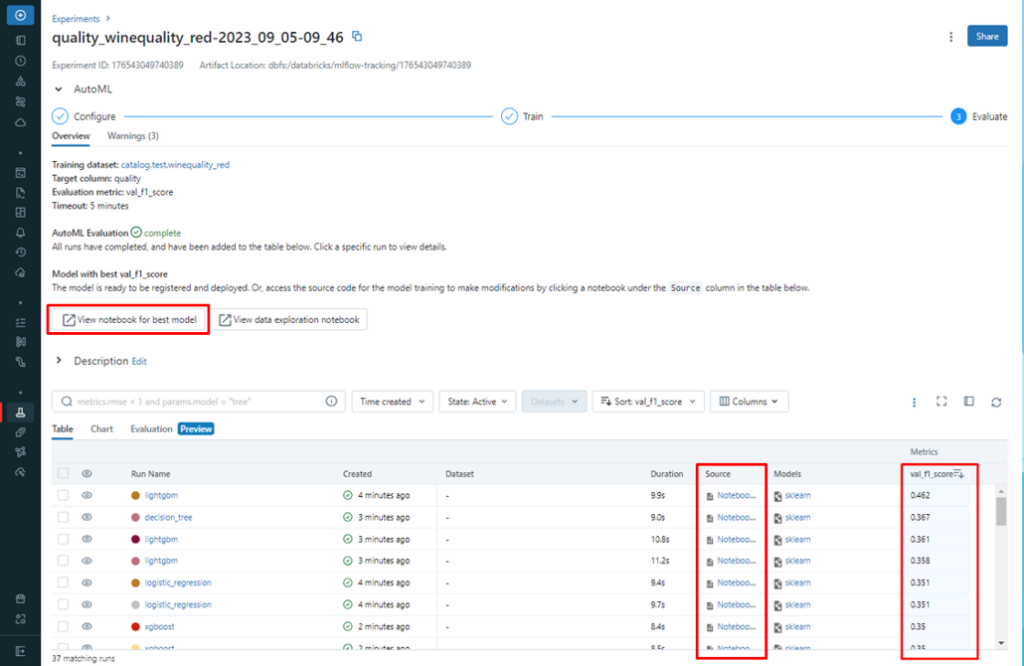
Task: Select all runs via the header checkbox
Action: pos(62,473)
